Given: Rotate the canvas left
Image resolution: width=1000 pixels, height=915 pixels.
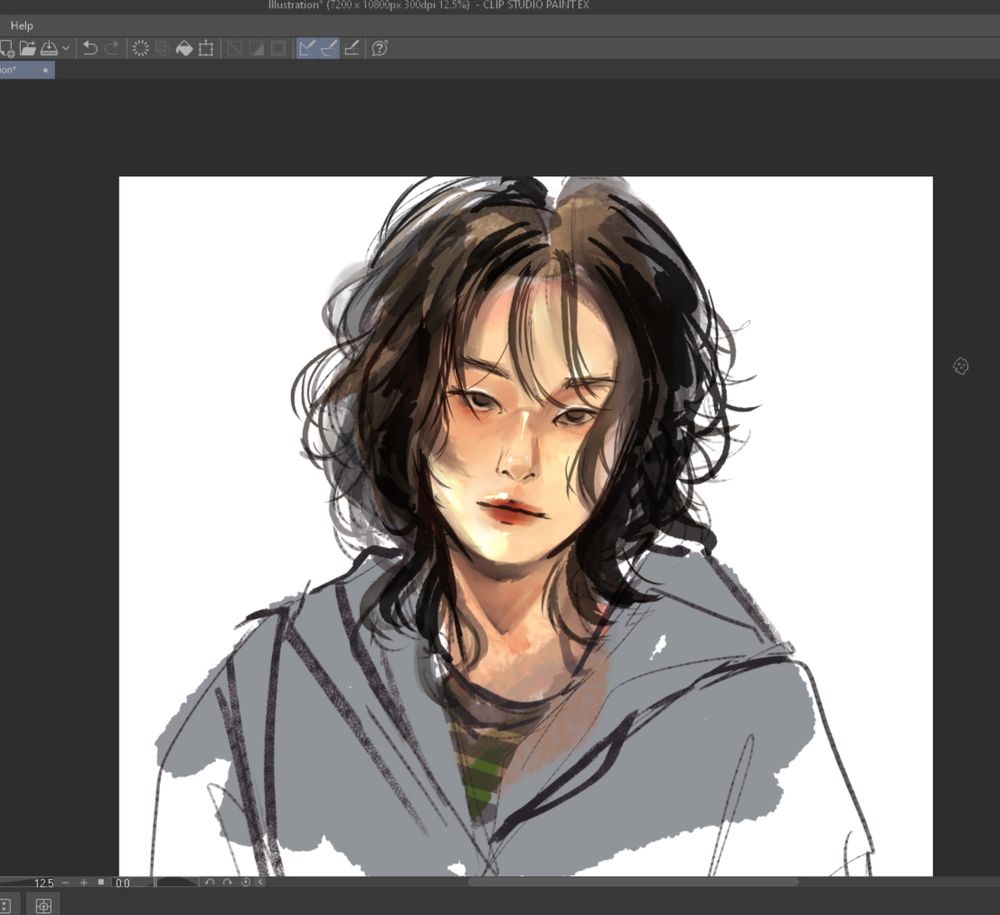Looking at the screenshot, I should (x=210, y=882).
